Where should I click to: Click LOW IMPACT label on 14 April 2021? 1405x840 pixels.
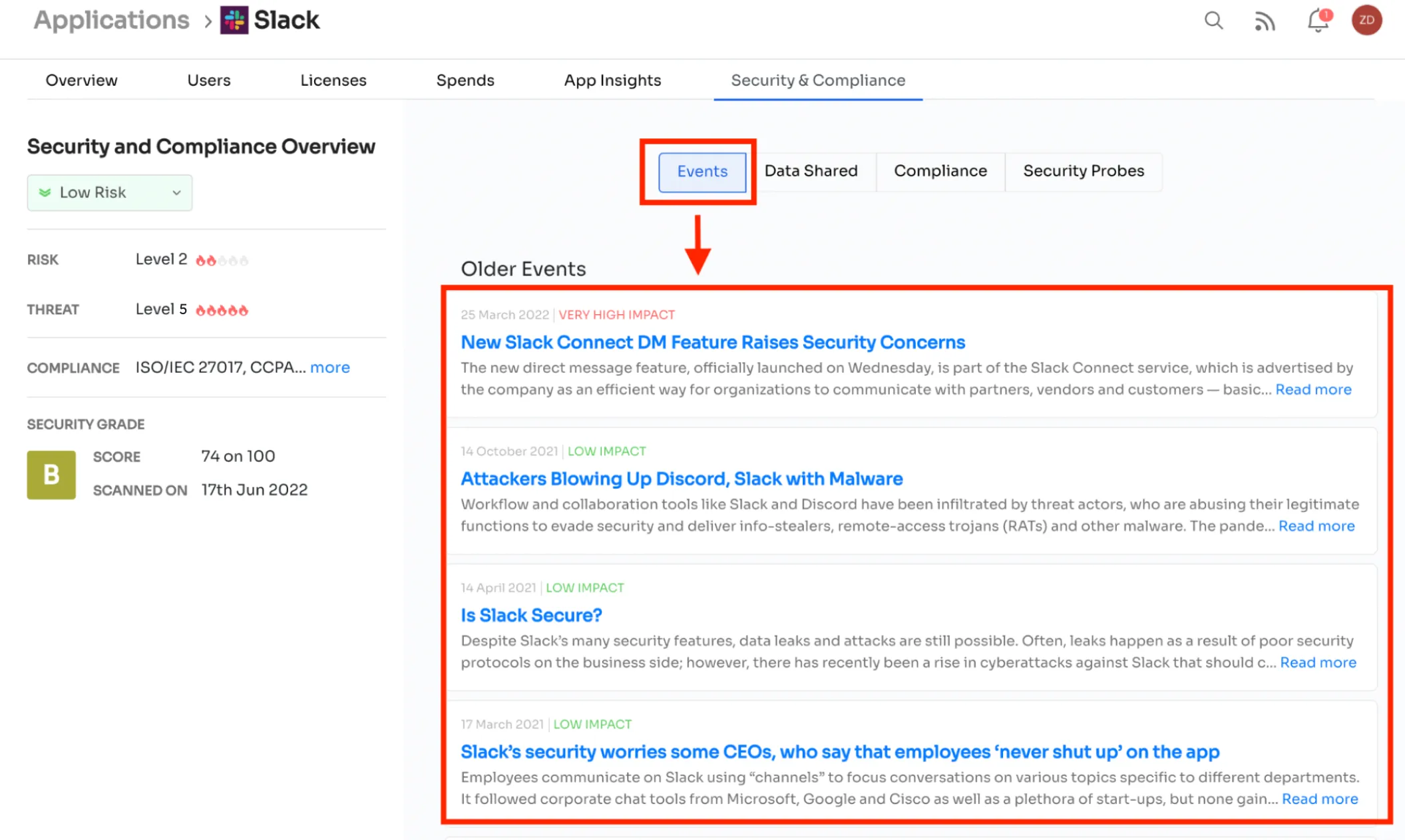584,588
